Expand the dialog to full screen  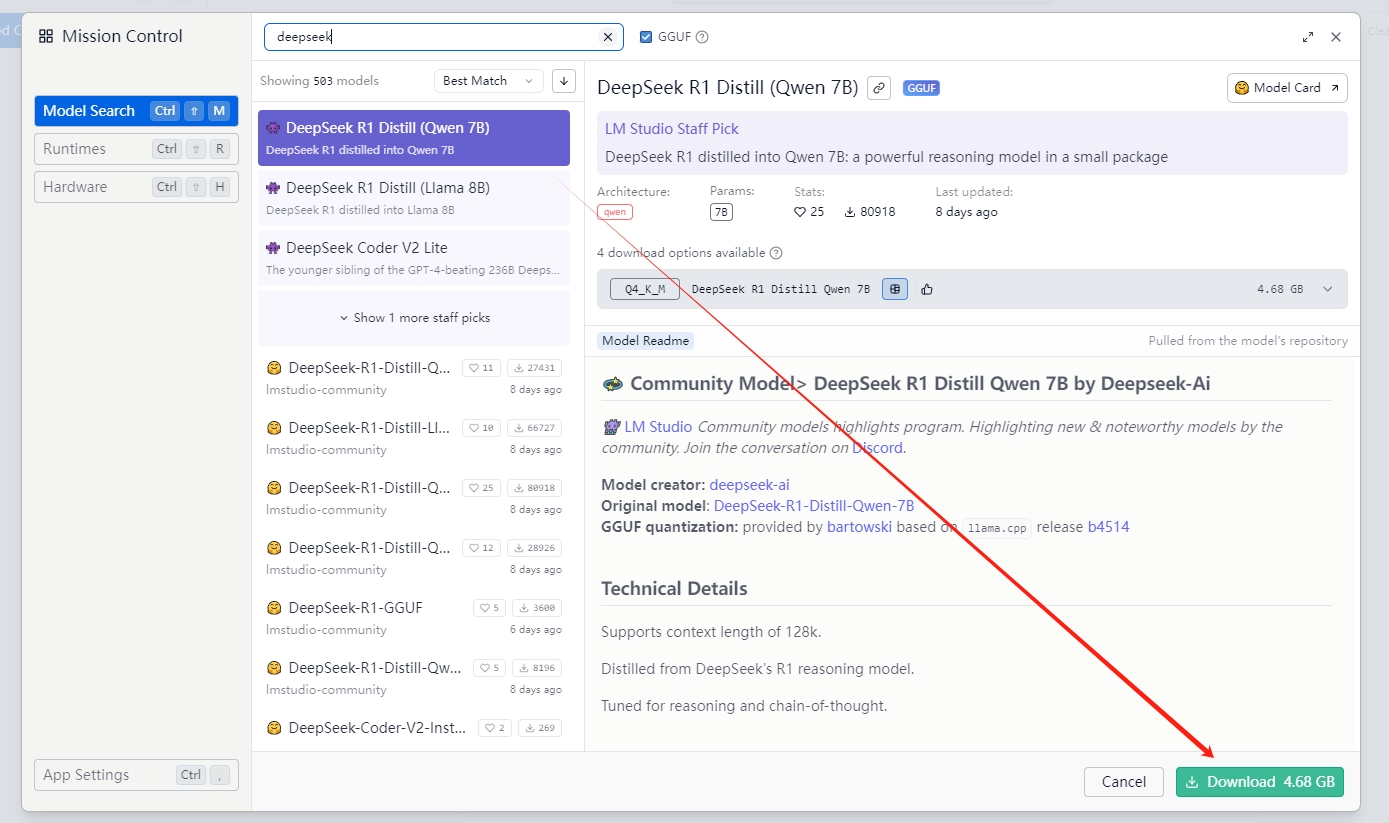point(1308,37)
